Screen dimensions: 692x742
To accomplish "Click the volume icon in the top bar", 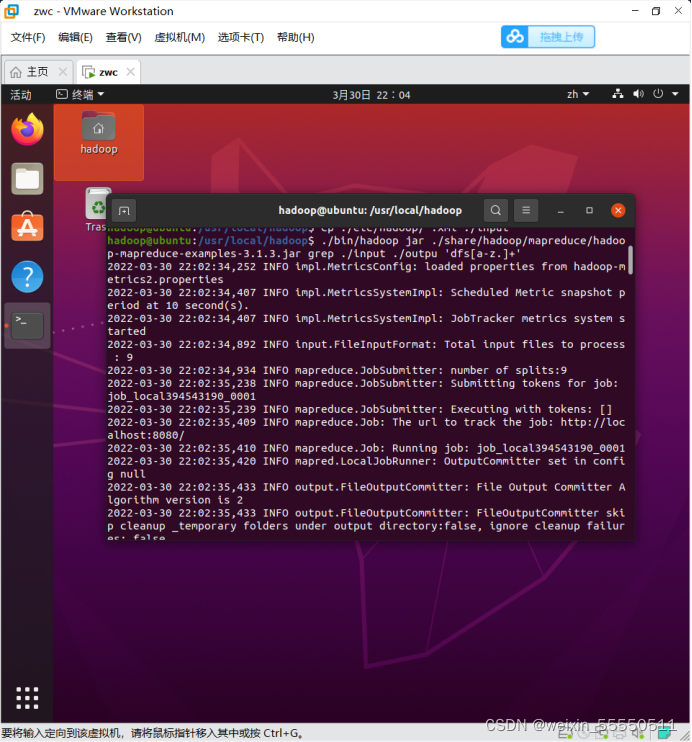I will 638,94.
